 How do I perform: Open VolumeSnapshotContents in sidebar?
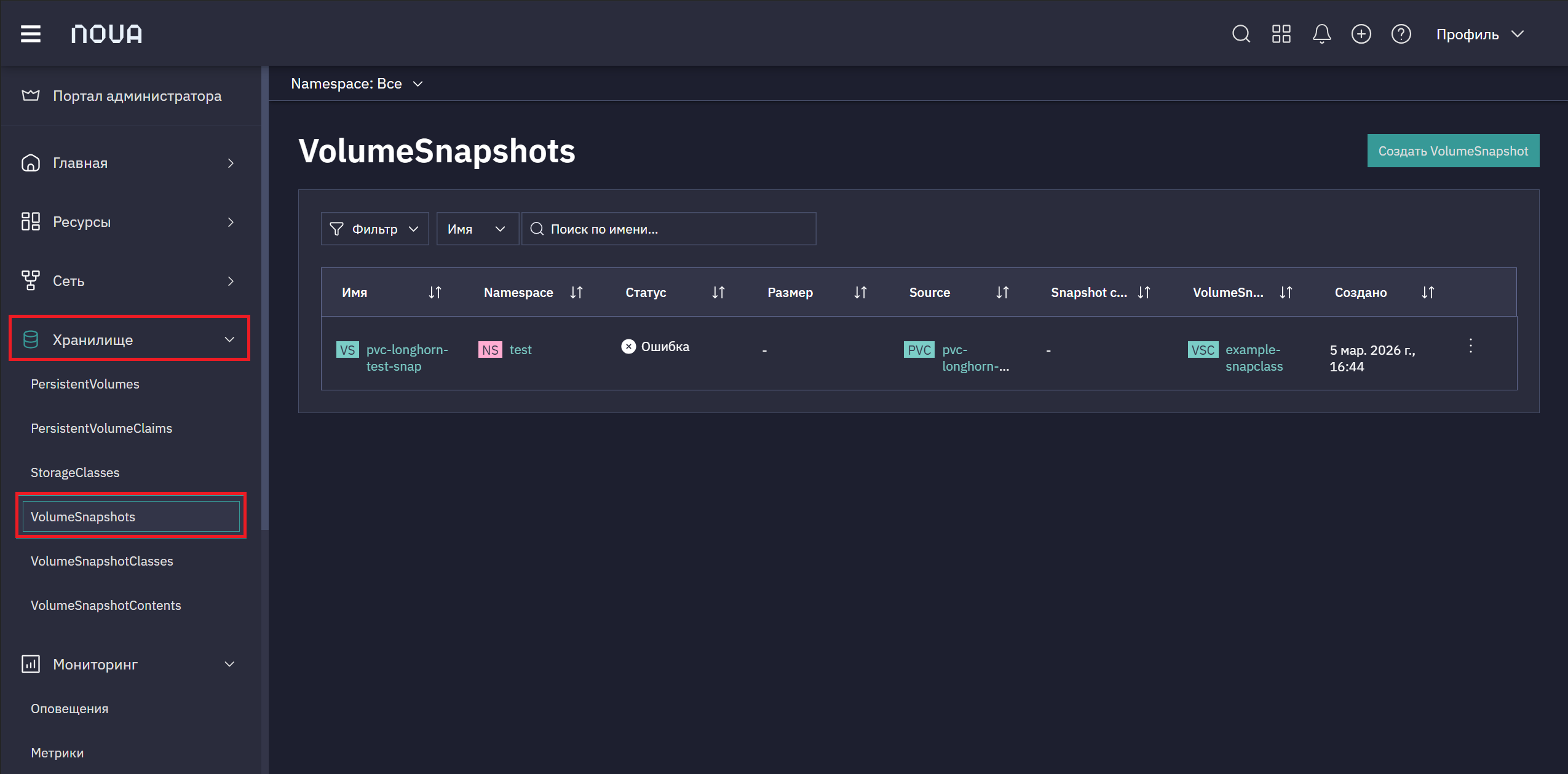point(106,605)
